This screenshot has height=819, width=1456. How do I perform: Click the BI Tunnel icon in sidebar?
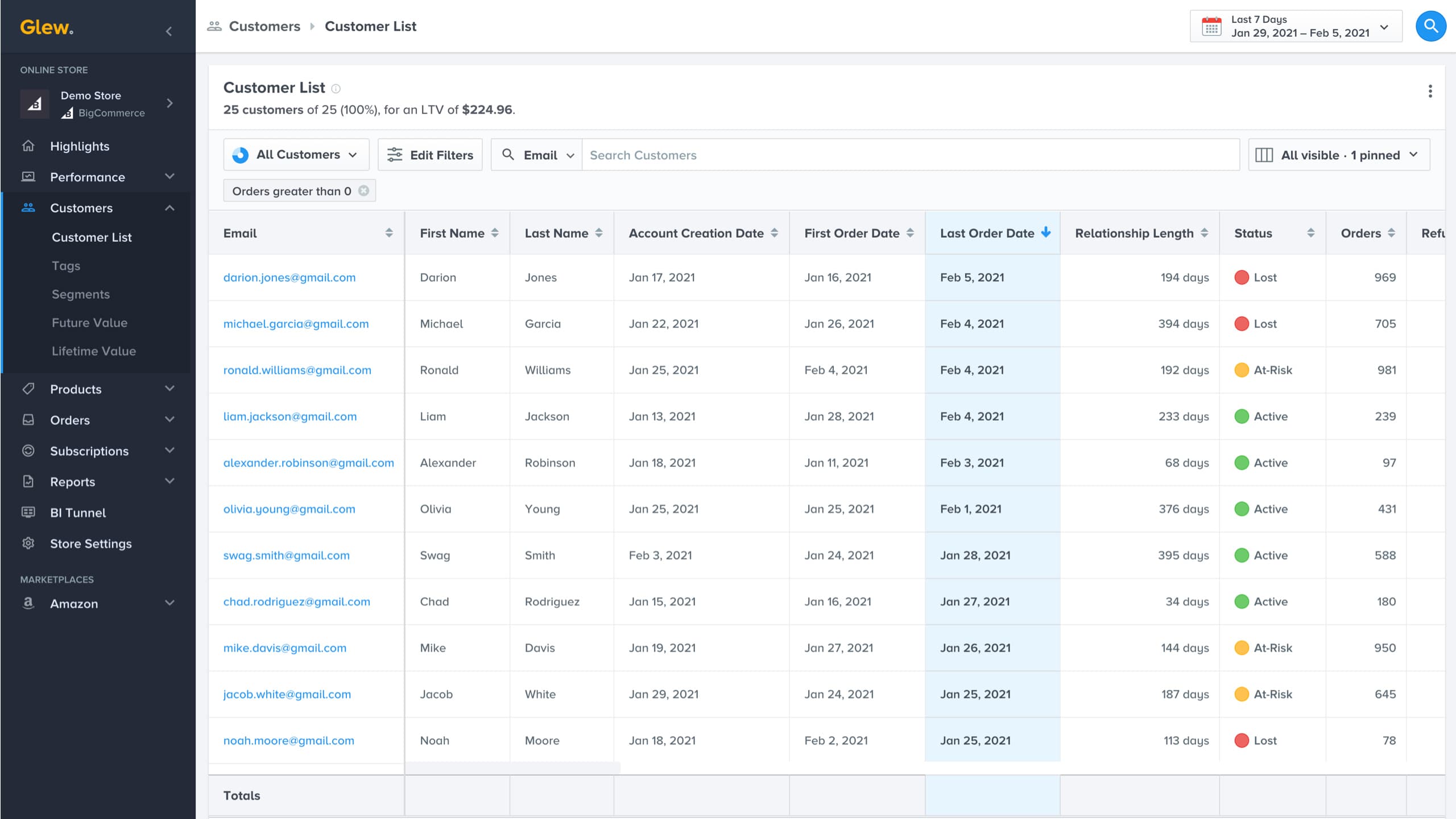pyautogui.click(x=28, y=512)
